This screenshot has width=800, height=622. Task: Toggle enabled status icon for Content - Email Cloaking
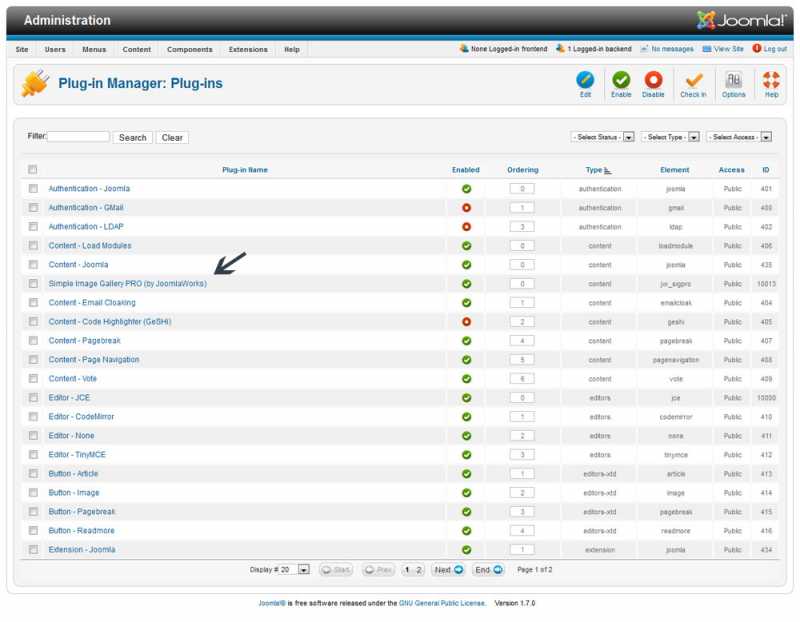[466, 303]
